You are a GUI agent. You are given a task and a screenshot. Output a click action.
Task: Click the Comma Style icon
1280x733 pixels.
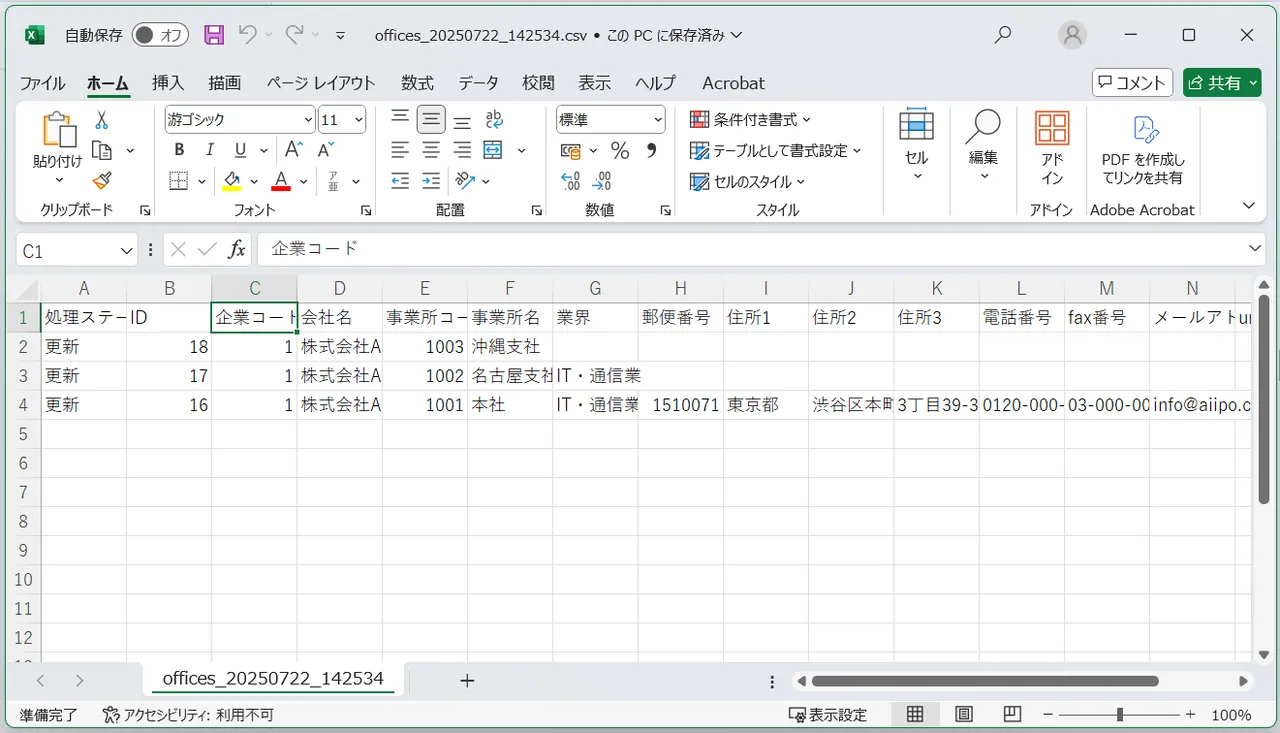click(652, 150)
